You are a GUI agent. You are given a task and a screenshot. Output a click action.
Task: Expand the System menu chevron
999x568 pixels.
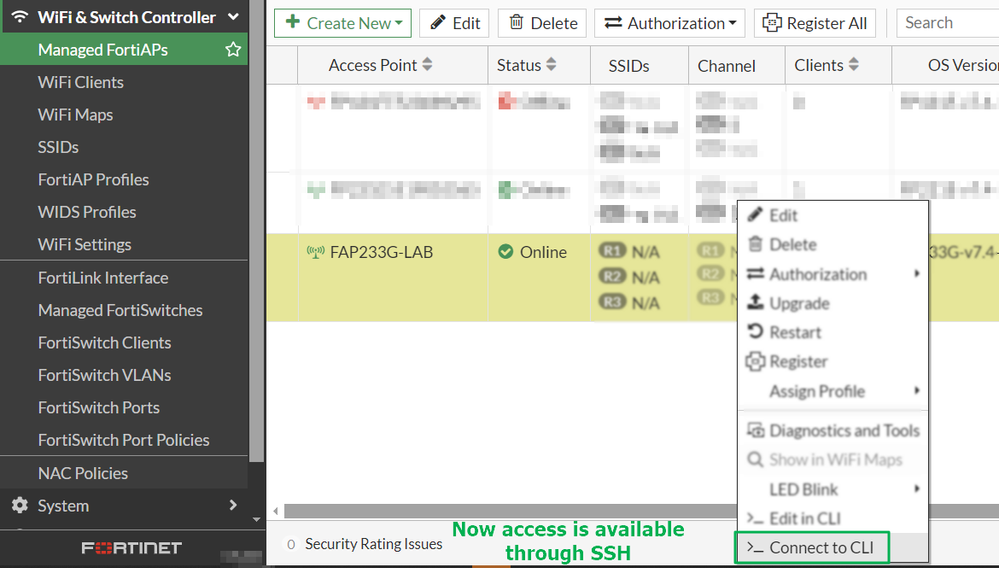[233, 505]
